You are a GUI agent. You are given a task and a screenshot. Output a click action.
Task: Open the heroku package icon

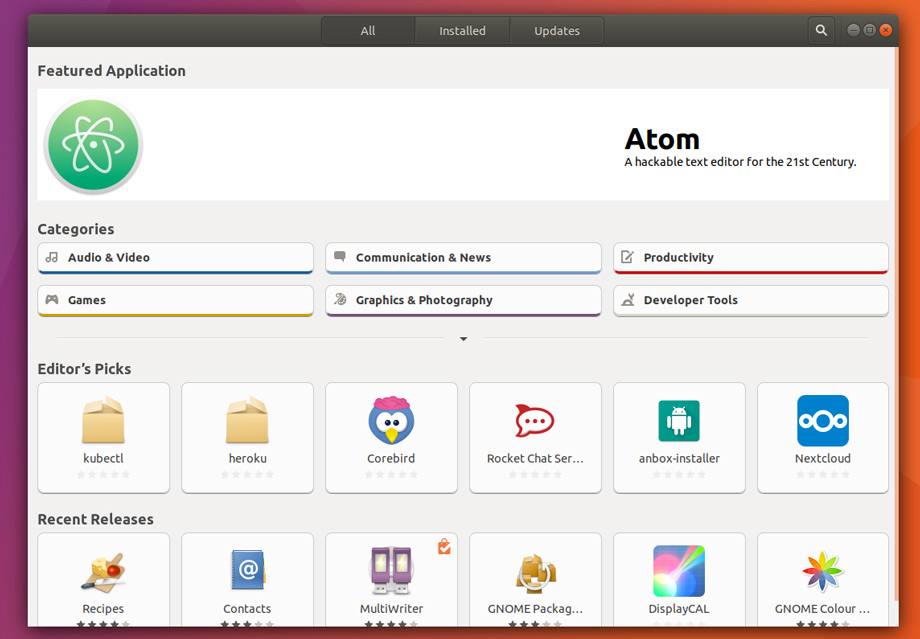(x=247, y=420)
